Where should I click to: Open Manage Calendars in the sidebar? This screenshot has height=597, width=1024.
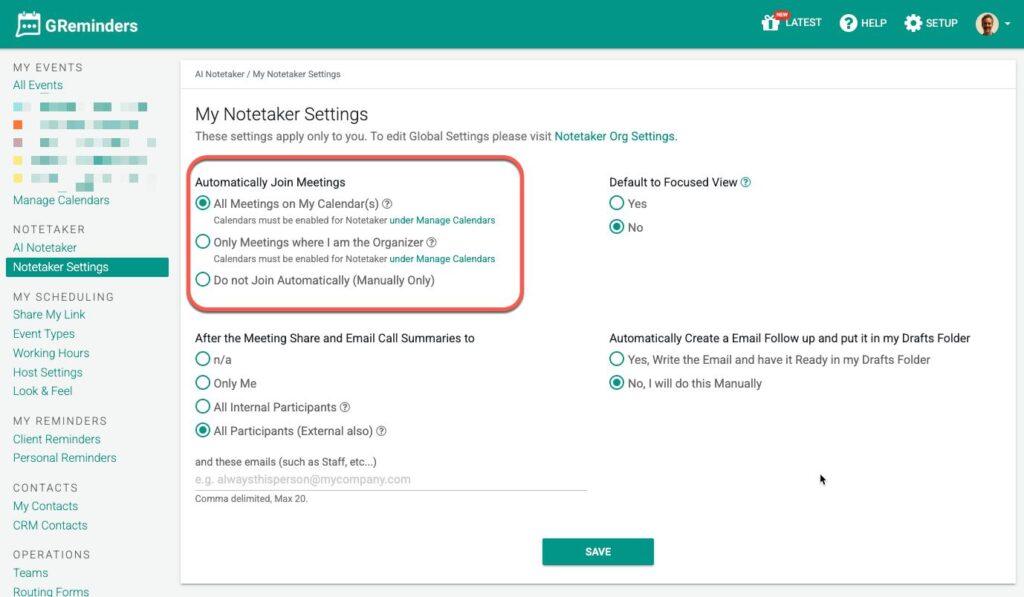(x=61, y=200)
